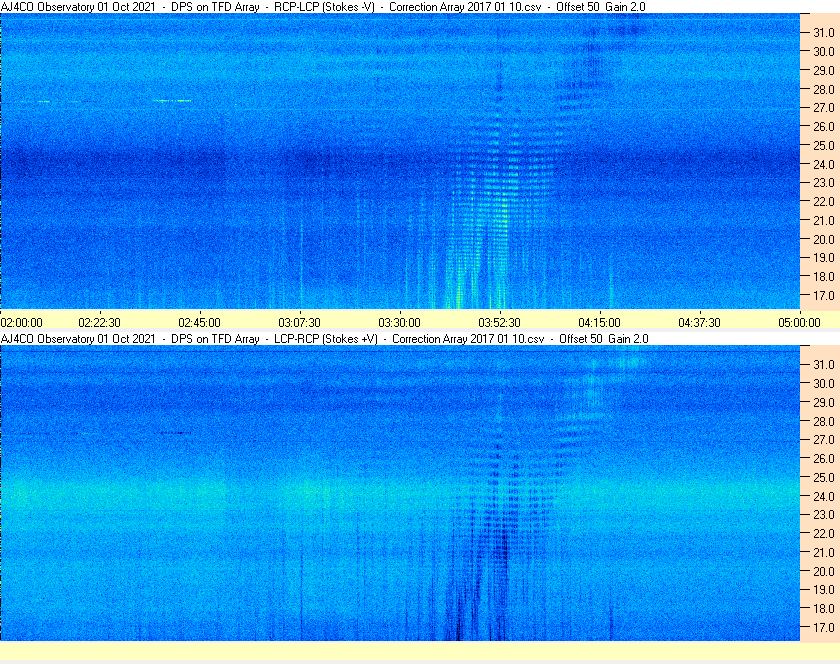Pick the 24.0 frequency label in Stokes +V panel
The height and width of the screenshot is (664, 840).
click(x=824, y=496)
